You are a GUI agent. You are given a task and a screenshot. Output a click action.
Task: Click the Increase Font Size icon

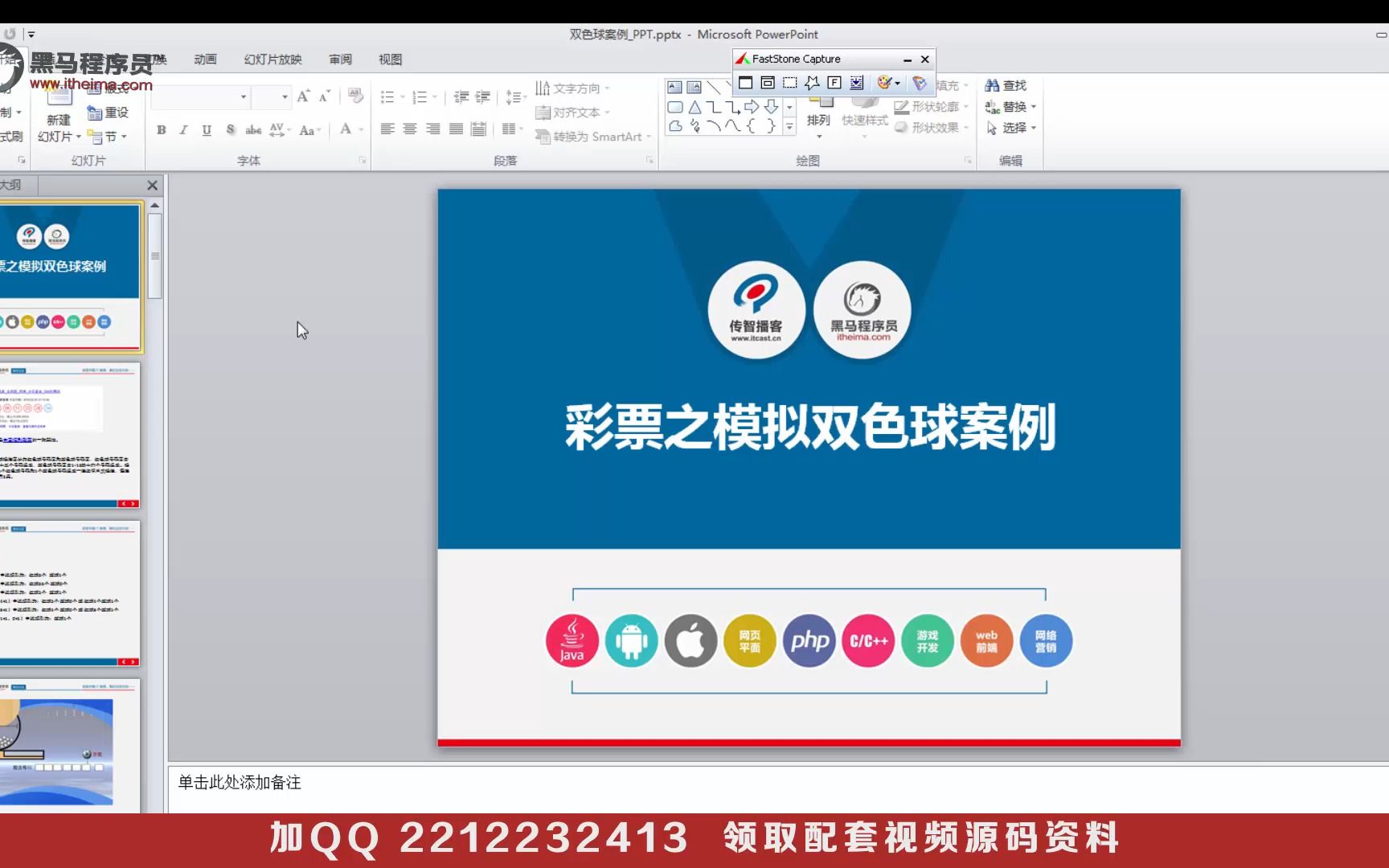pos(303,96)
